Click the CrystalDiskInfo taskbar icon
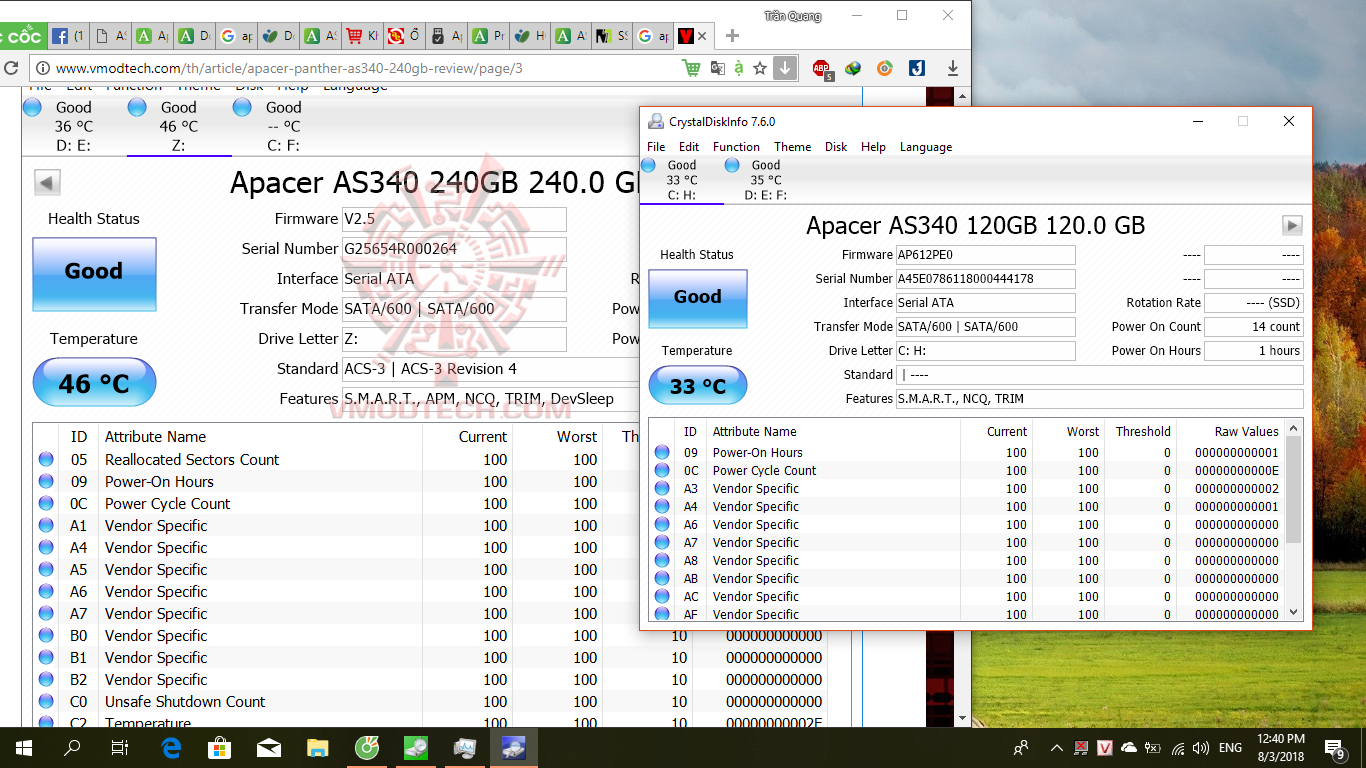Screen dimensions: 1366x768 514,747
